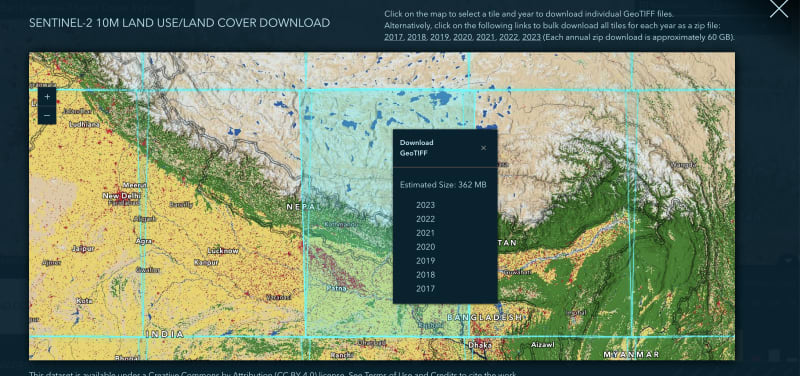The image size is (800, 376).
Task: Close the Download GeoTIFF popup
Action: pos(483,148)
